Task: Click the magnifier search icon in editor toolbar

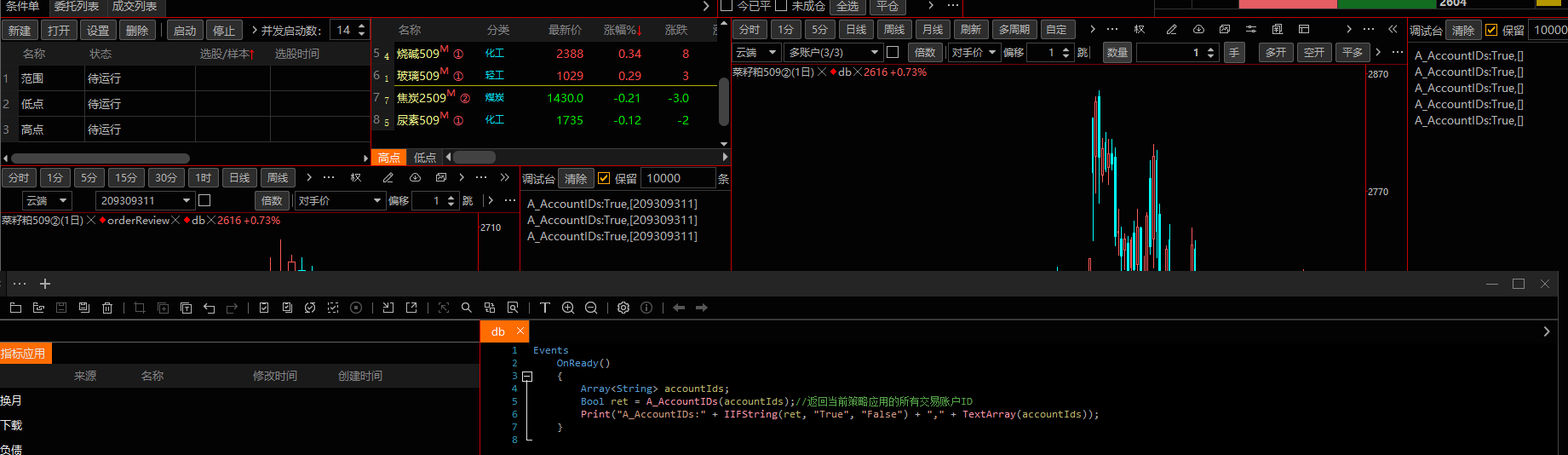Action: (466, 308)
